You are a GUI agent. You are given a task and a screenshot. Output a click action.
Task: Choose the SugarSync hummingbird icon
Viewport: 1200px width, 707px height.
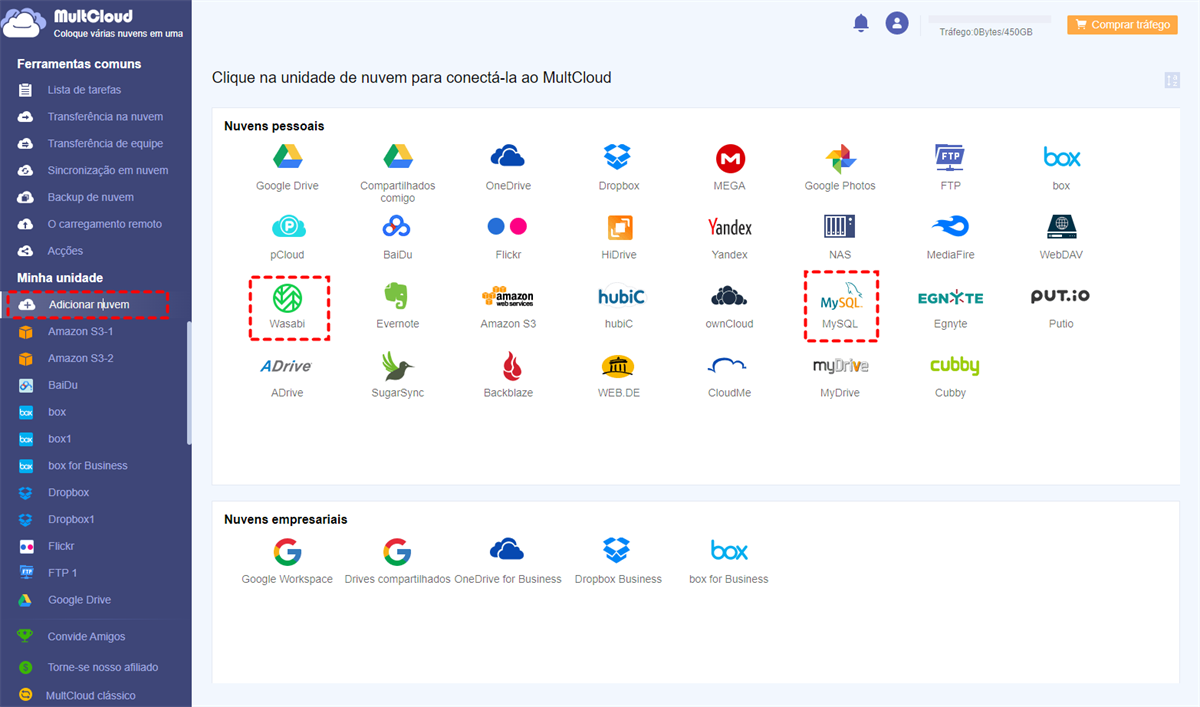[x=398, y=366]
